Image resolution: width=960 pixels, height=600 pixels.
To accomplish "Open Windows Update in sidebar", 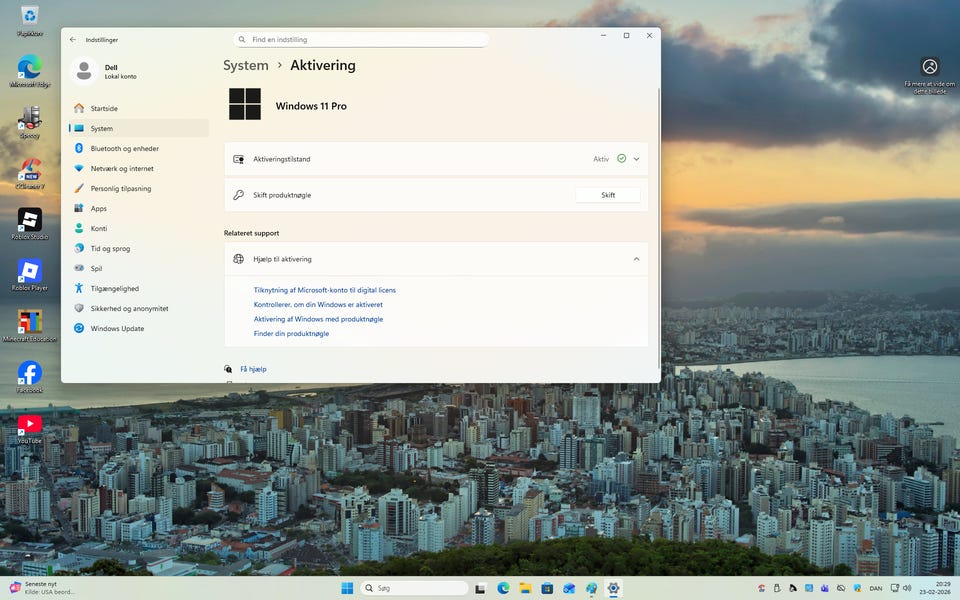I will [x=117, y=328].
